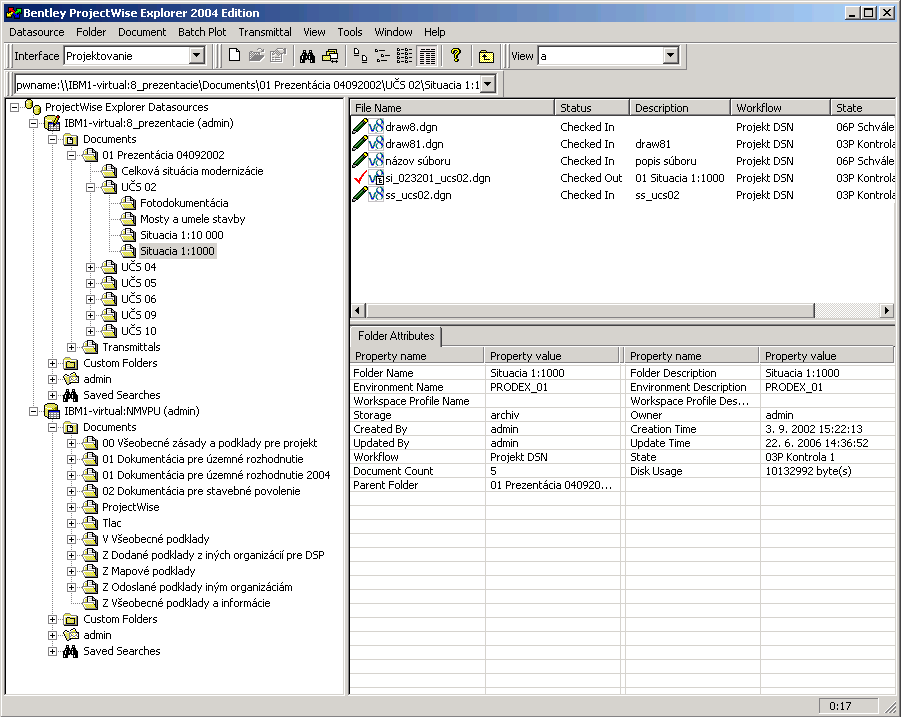Screen dimensions: 901x717
Task: Select the si_023201_ucs02.dgn checked-out file icon
Action: click(x=376, y=178)
